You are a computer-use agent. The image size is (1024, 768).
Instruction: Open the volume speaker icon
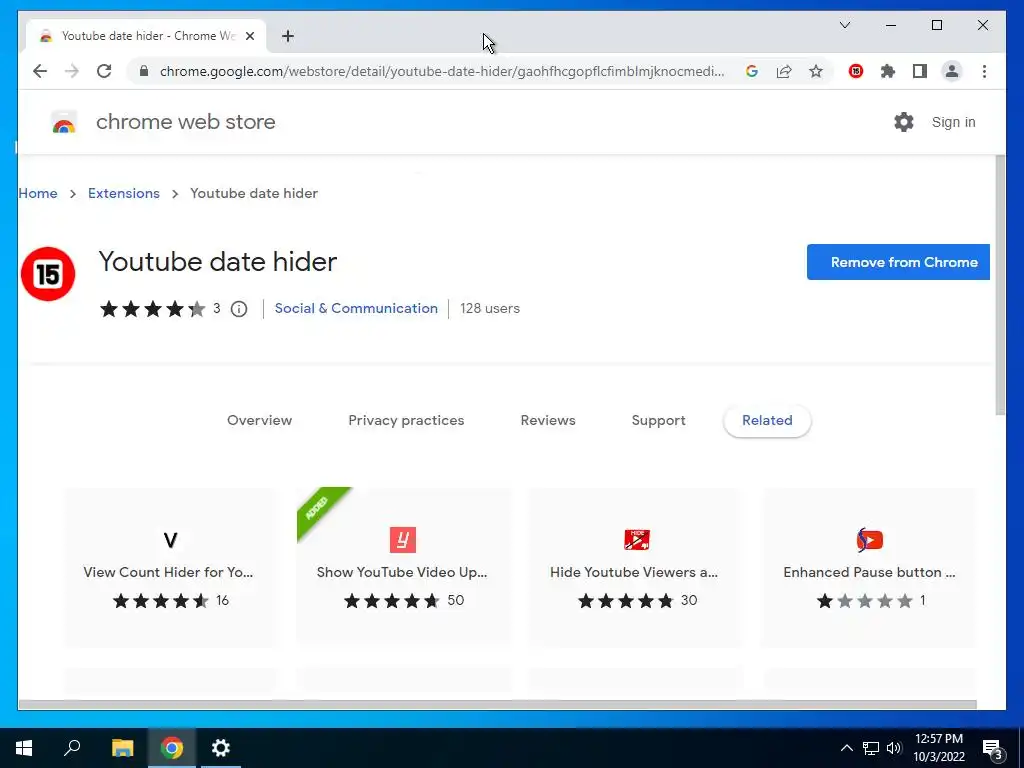pyautogui.click(x=894, y=748)
